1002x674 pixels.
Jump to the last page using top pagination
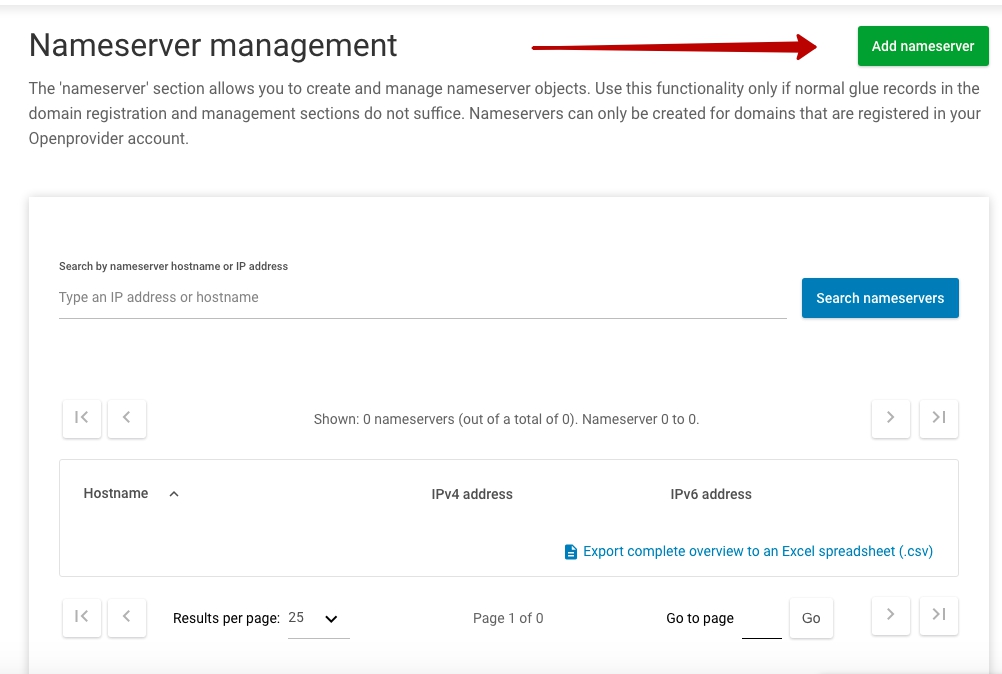pyautogui.click(x=938, y=418)
